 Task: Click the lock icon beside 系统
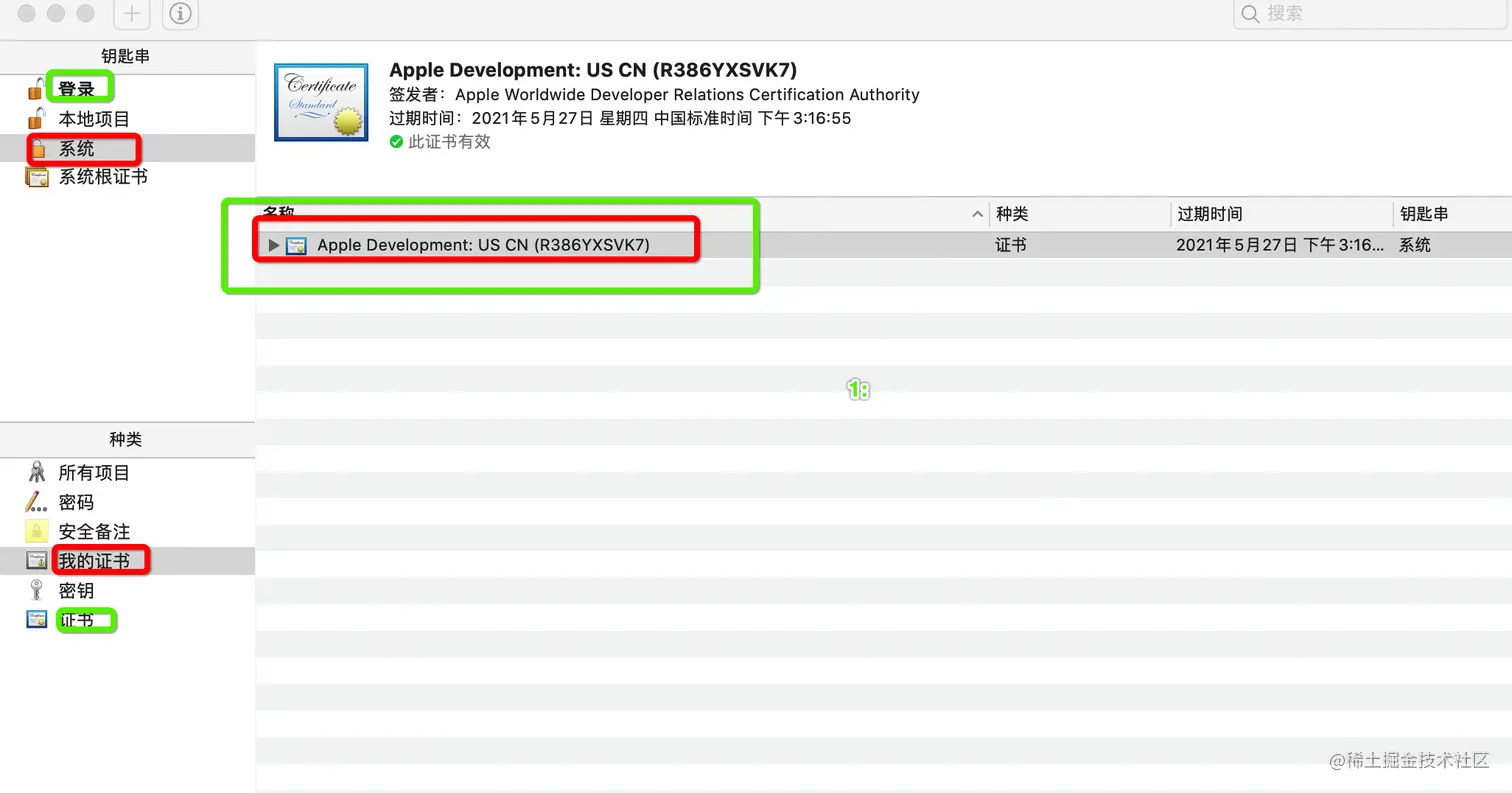[x=38, y=149]
